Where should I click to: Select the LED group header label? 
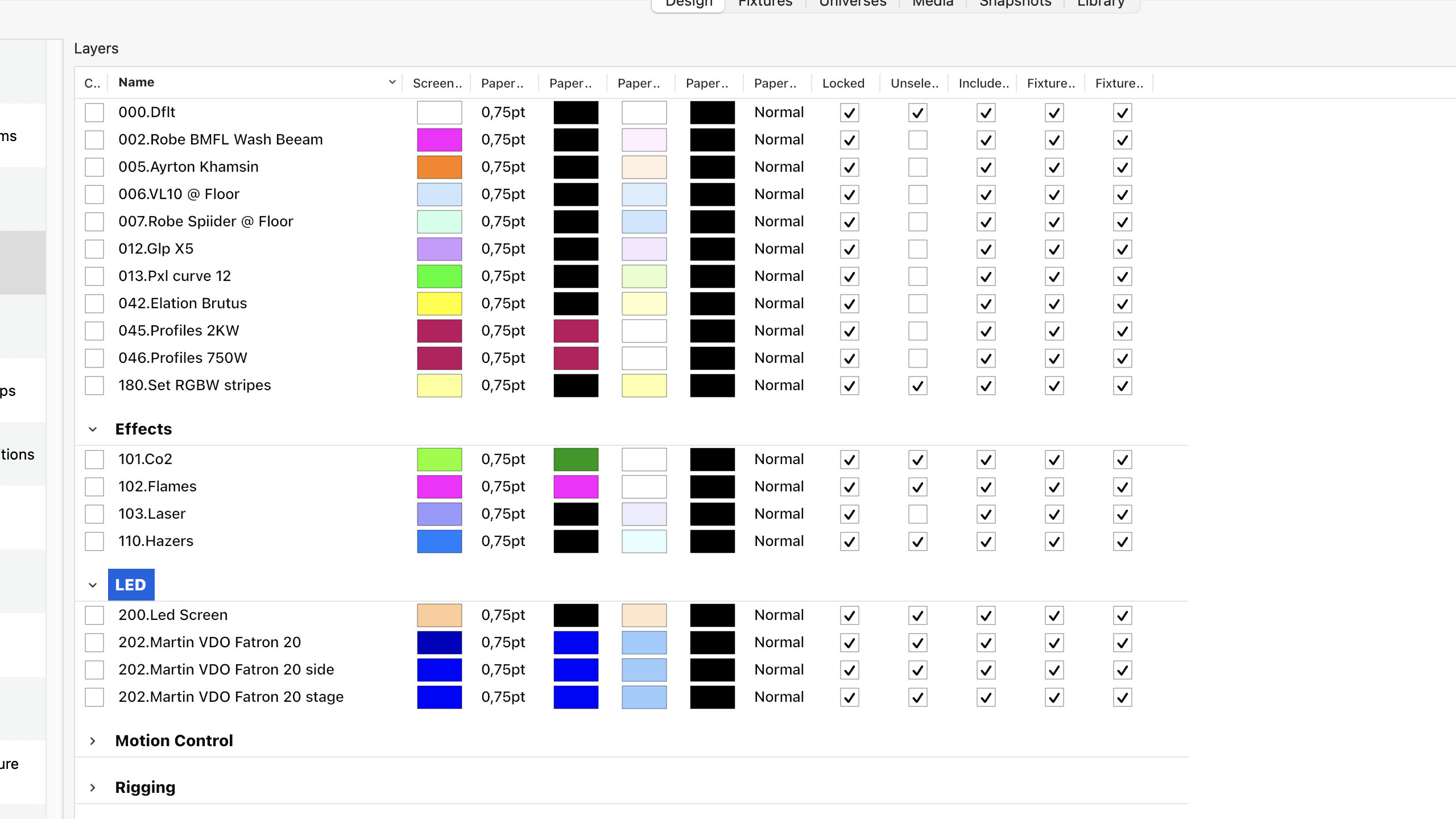(x=131, y=585)
